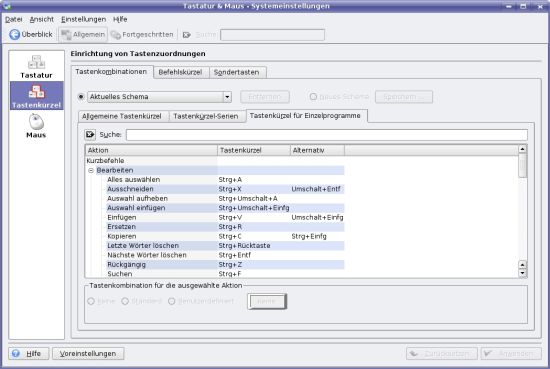Image resolution: width=550 pixels, height=369 pixels.
Task: Select the Nächste Wörter löschen row
Action: point(225,255)
